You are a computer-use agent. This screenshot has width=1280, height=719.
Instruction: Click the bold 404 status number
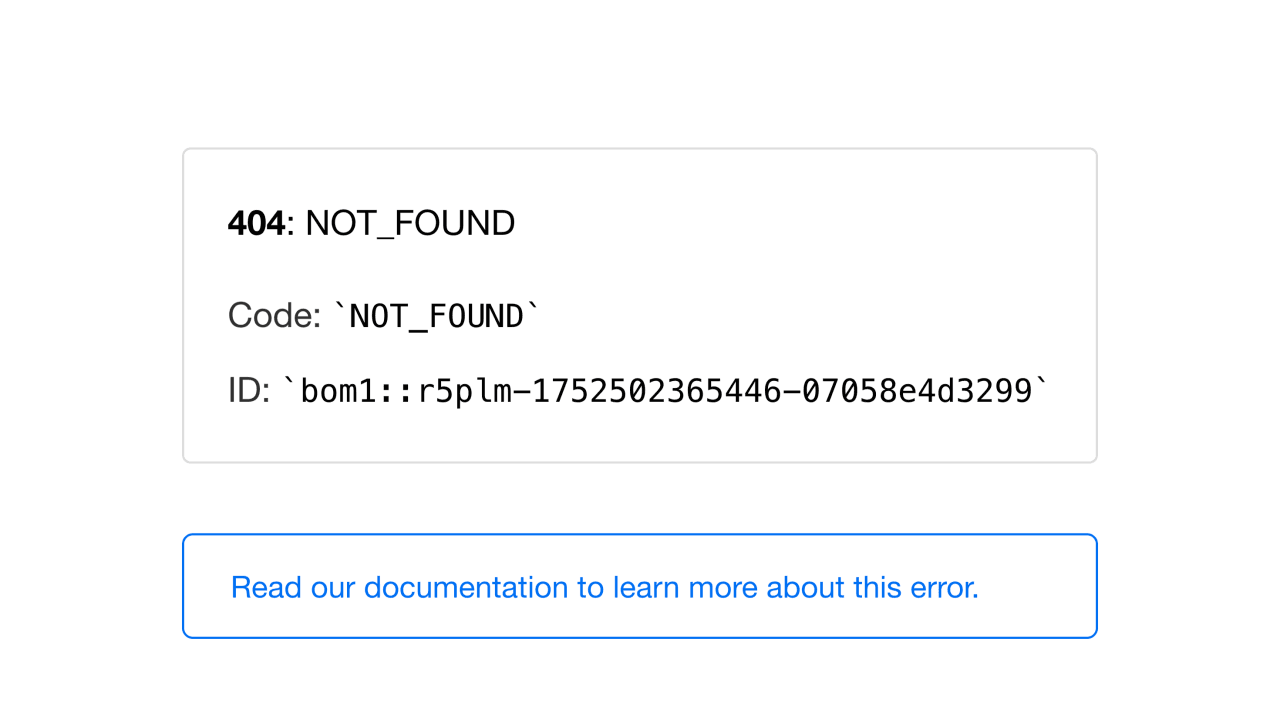coord(256,223)
